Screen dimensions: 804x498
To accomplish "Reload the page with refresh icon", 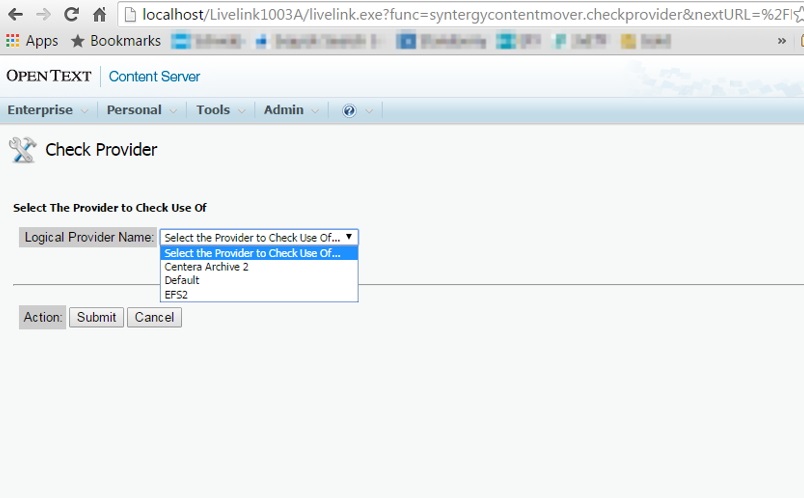I will tap(71, 15).
